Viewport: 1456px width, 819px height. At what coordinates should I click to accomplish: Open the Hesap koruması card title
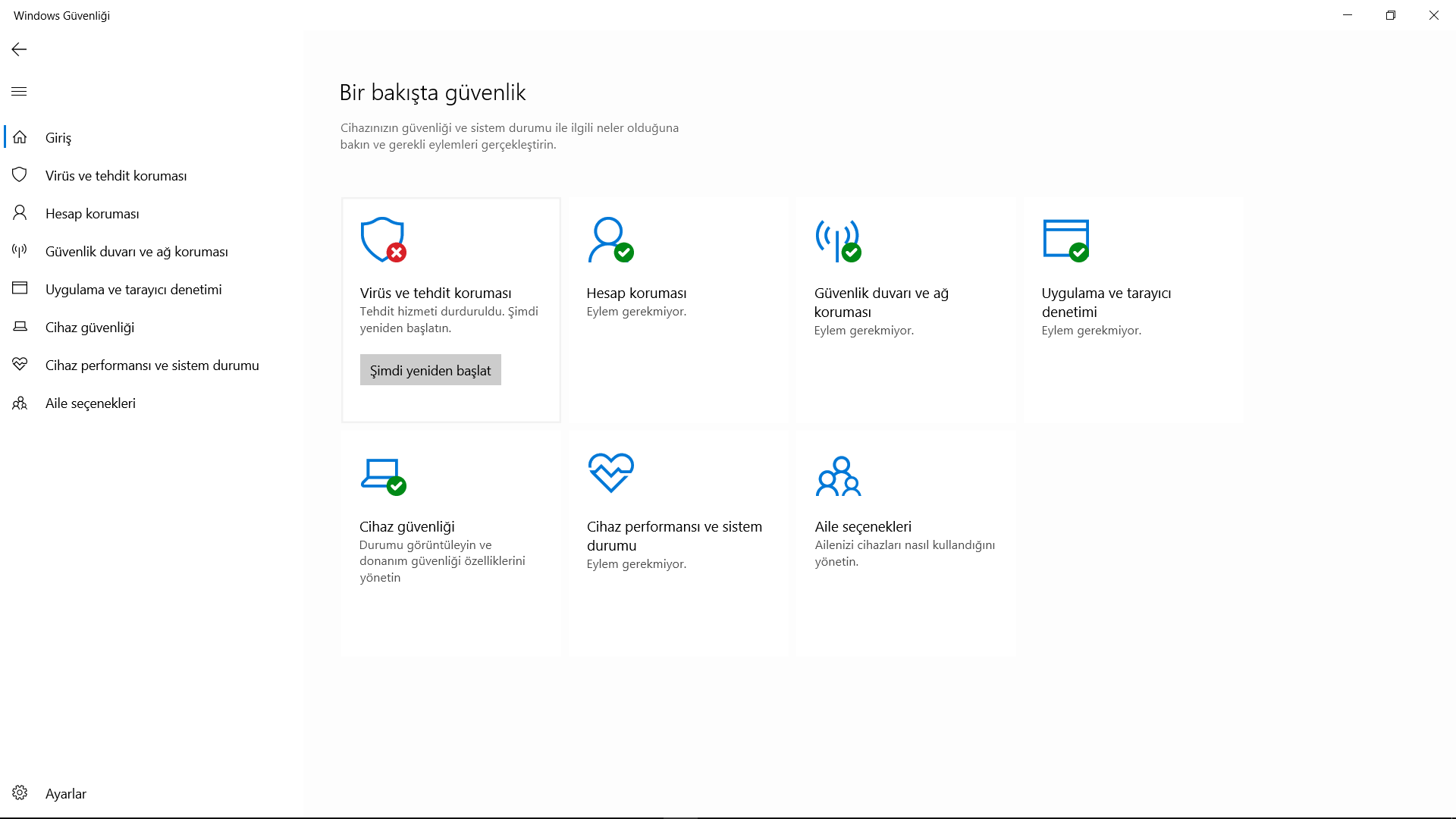point(636,293)
